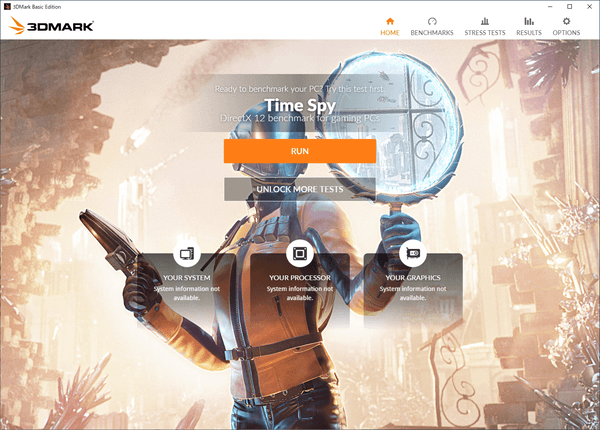
Task: Click the Stress Tests bar icon
Action: pyautogui.click(x=485, y=21)
